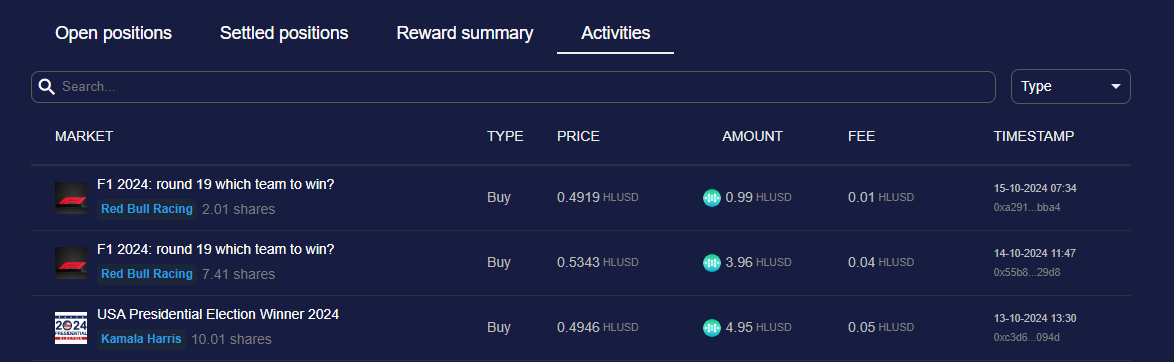Open transaction hash 0x55b8...29d8
1174x362 pixels.
1027,273
